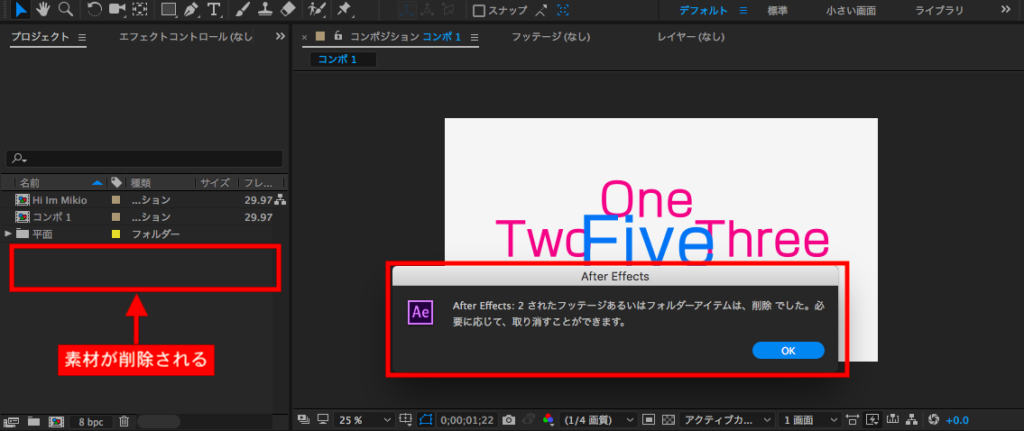Select the Rotation tool
The height and width of the screenshot is (431, 1024).
click(94, 9)
